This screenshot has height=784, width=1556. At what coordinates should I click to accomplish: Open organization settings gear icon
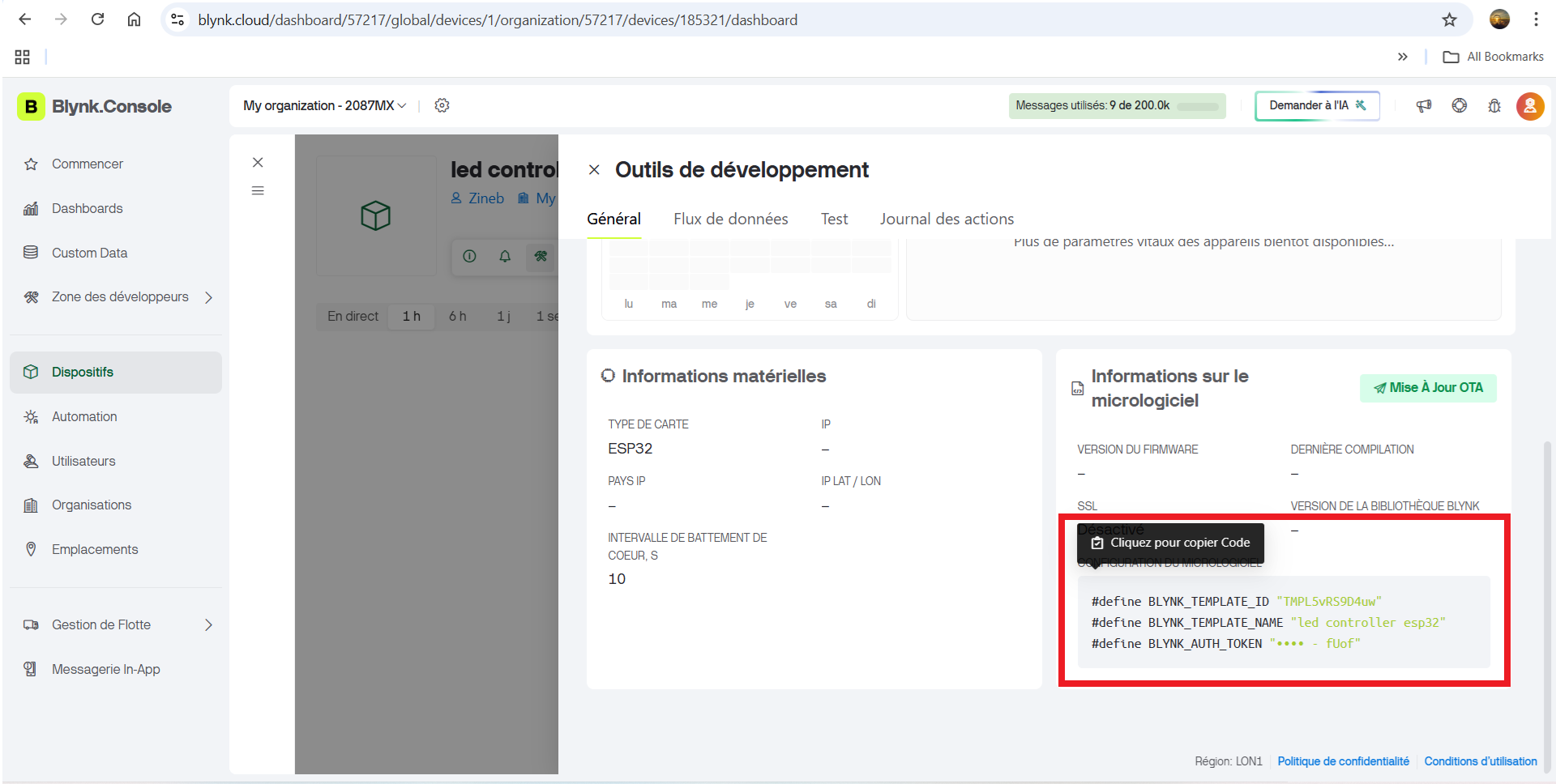(442, 105)
